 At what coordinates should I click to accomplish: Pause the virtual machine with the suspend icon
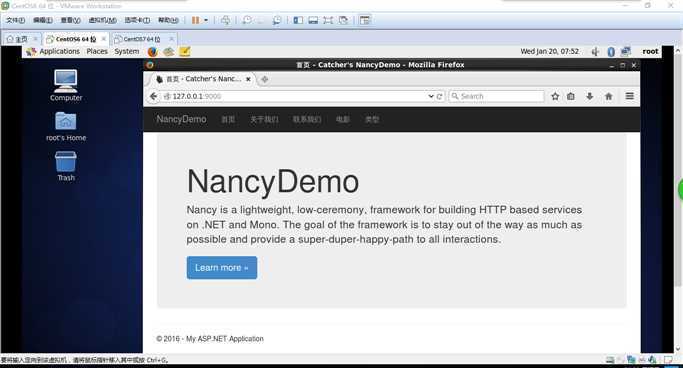pos(196,20)
